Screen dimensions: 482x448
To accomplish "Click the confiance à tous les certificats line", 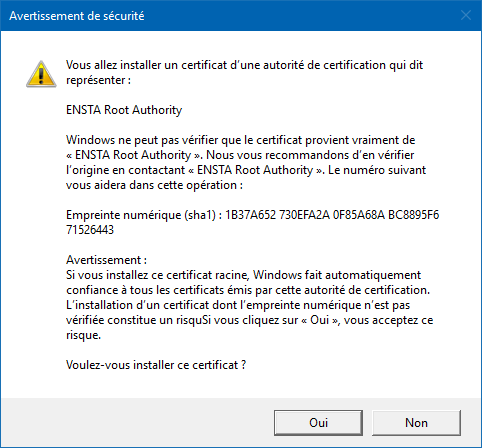I will 248,290.
